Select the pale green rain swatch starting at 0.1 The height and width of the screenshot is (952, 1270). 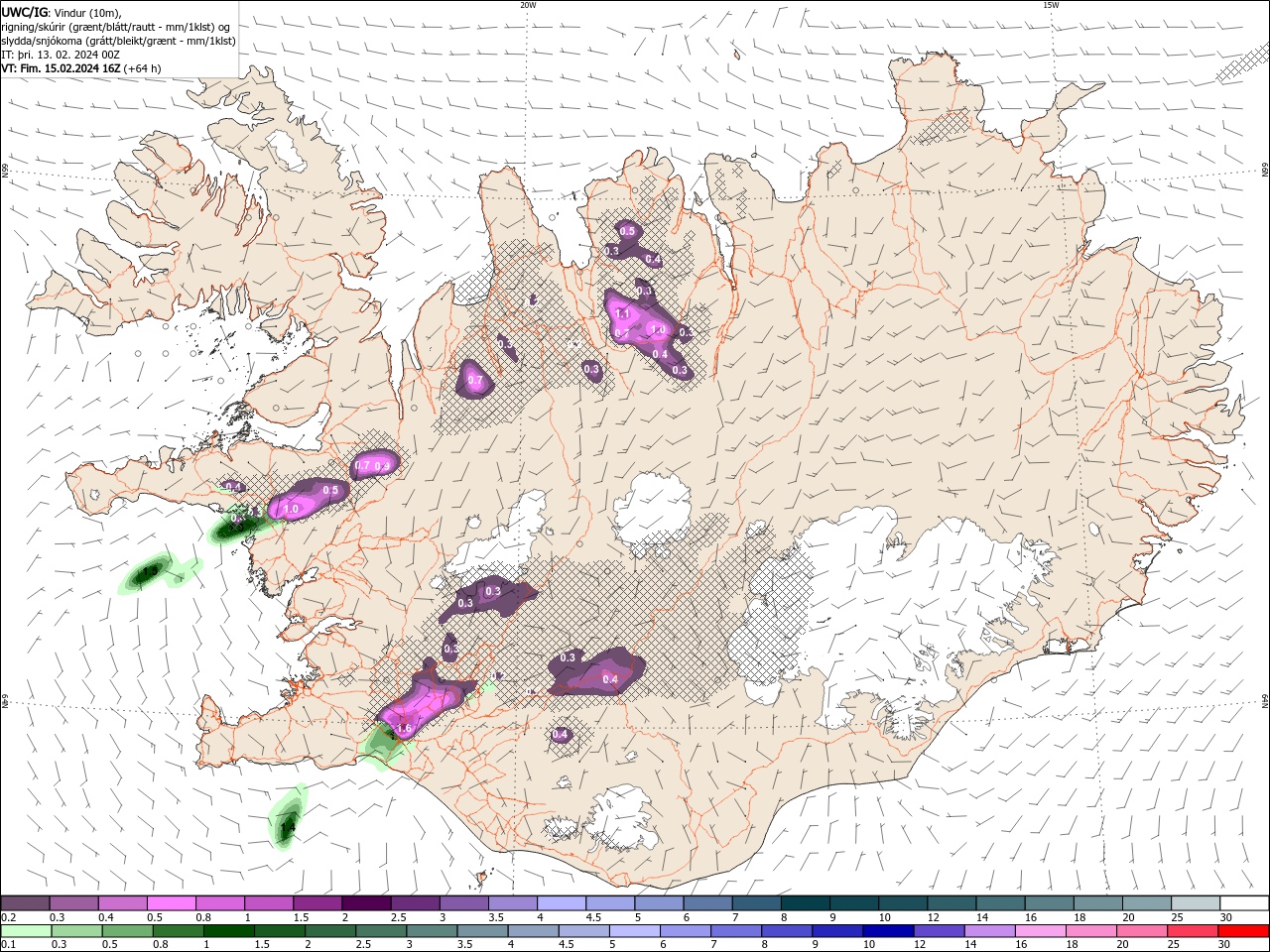[x=27, y=931]
